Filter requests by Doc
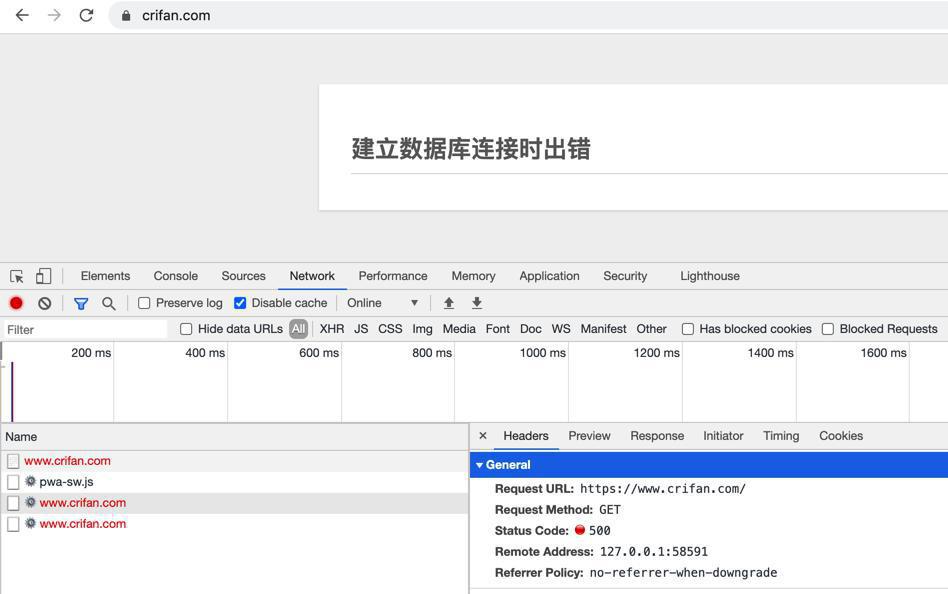The height and width of the screenshot is (594, 948). point(530,329)
